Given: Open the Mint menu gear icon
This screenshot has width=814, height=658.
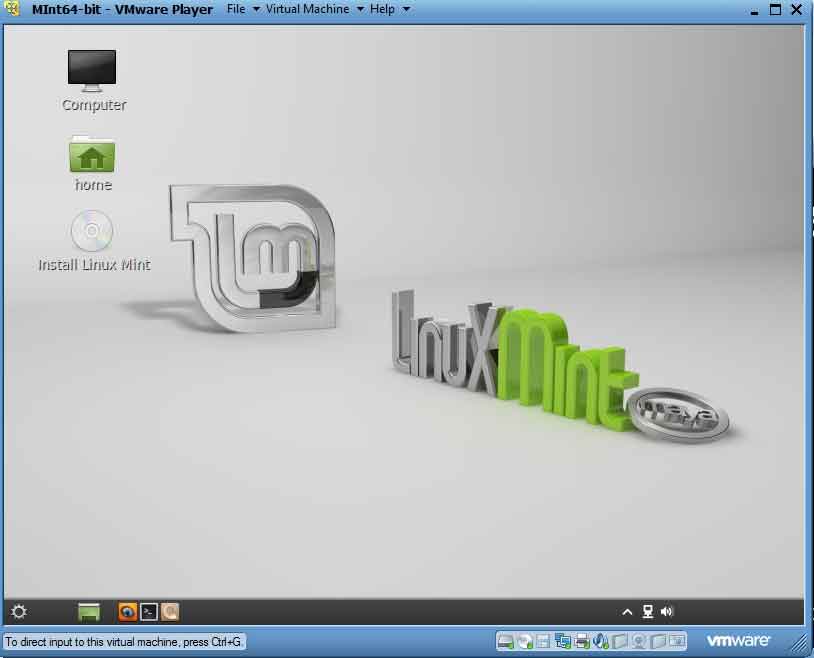Looking at the screenshot, I should [19, 612].
